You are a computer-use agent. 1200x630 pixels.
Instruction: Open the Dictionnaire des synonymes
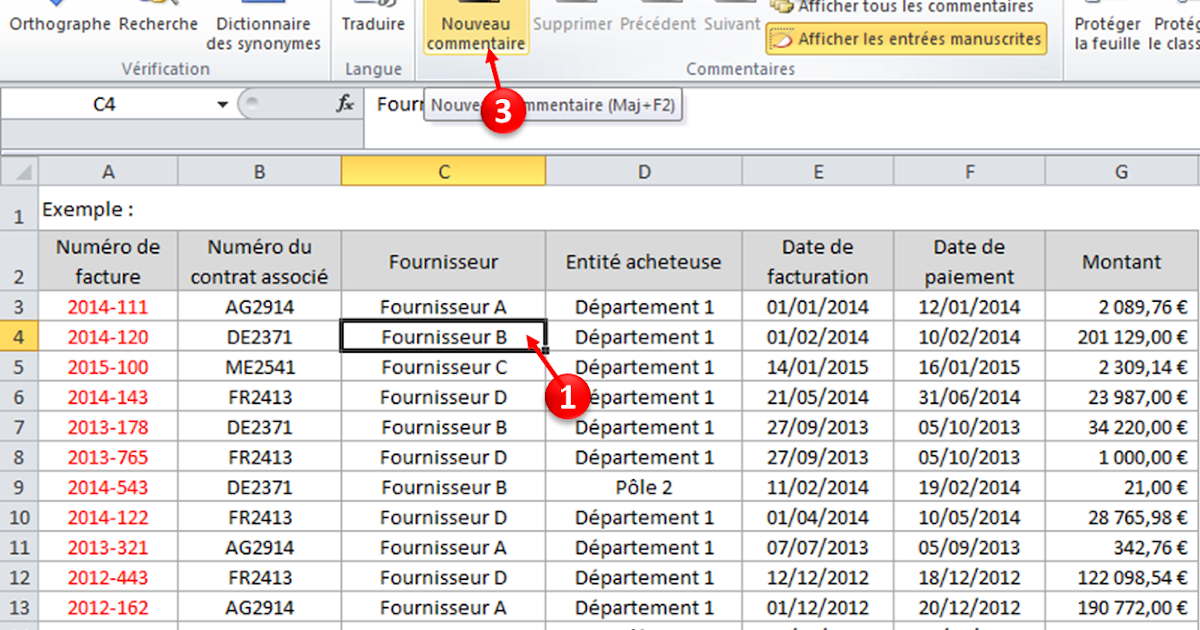[262, 23]
